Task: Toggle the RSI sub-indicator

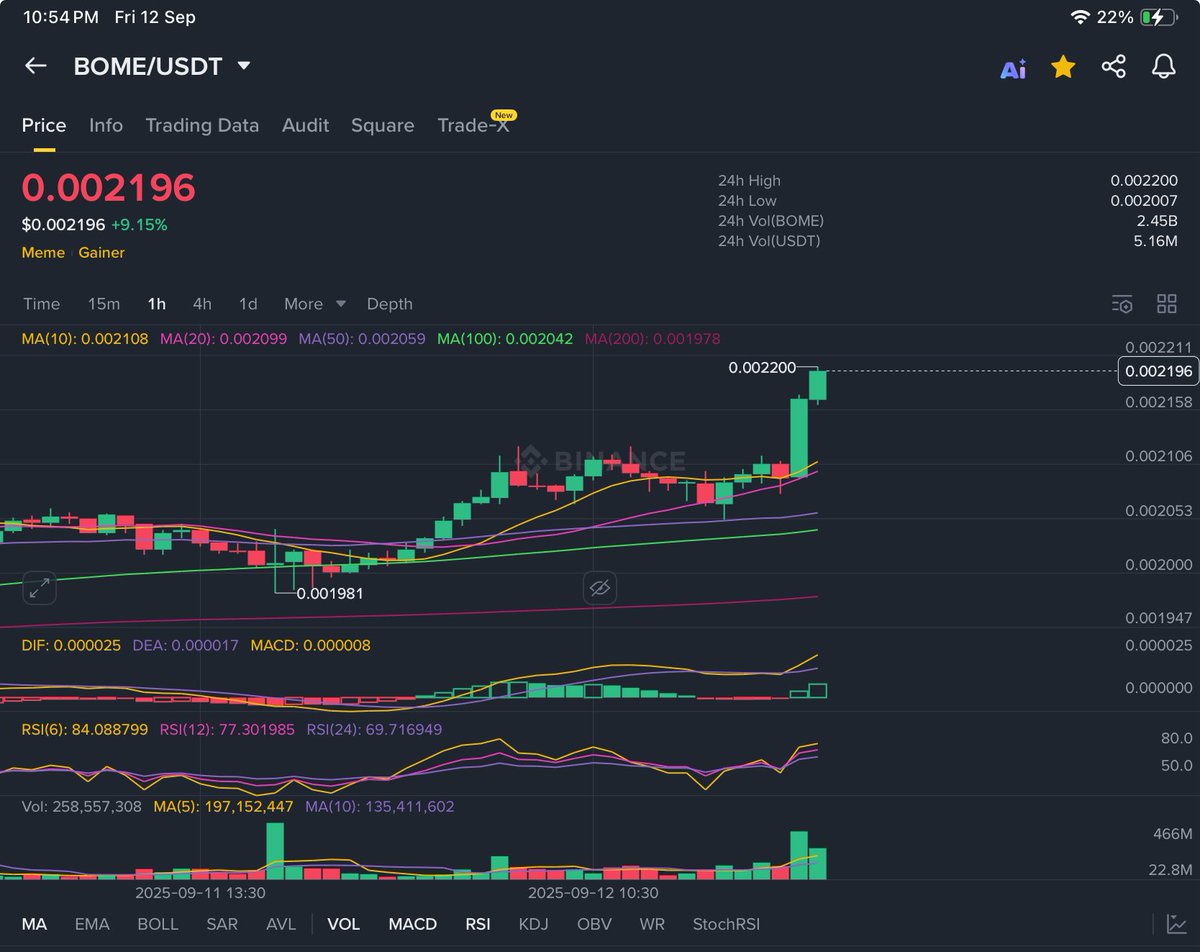Action: pos(478,924)
